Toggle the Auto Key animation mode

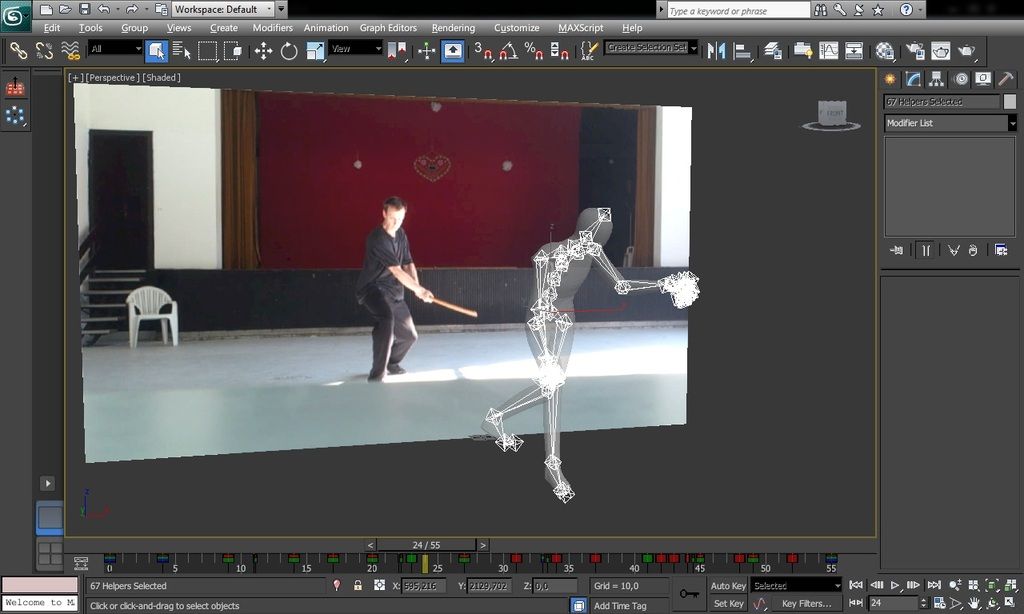point(728,586)
